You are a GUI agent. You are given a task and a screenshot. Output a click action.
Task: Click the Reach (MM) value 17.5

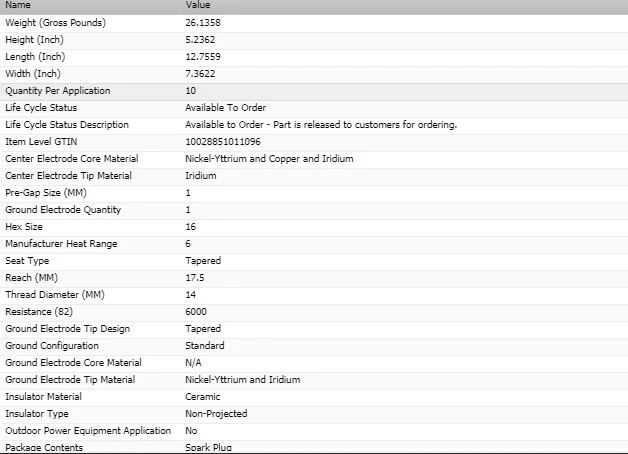[x=194, y=278]
